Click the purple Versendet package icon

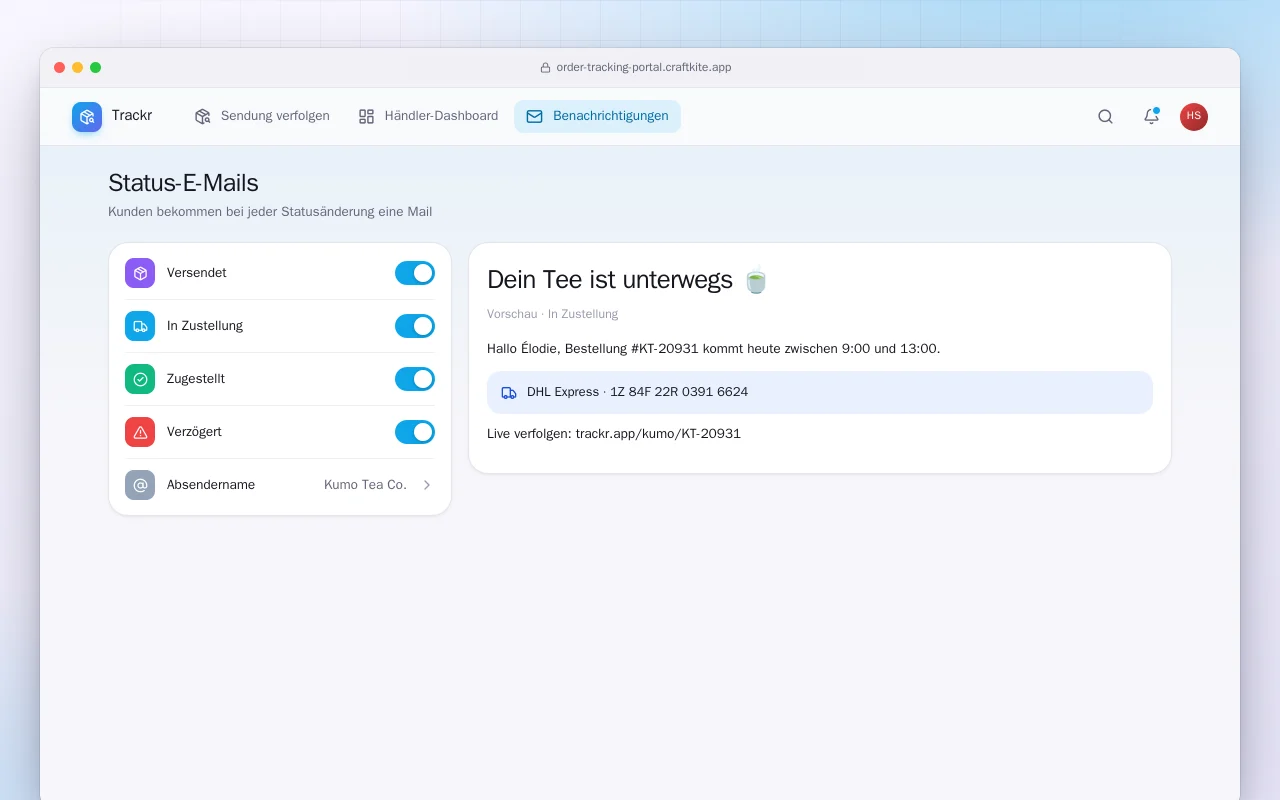coord(140,273)
